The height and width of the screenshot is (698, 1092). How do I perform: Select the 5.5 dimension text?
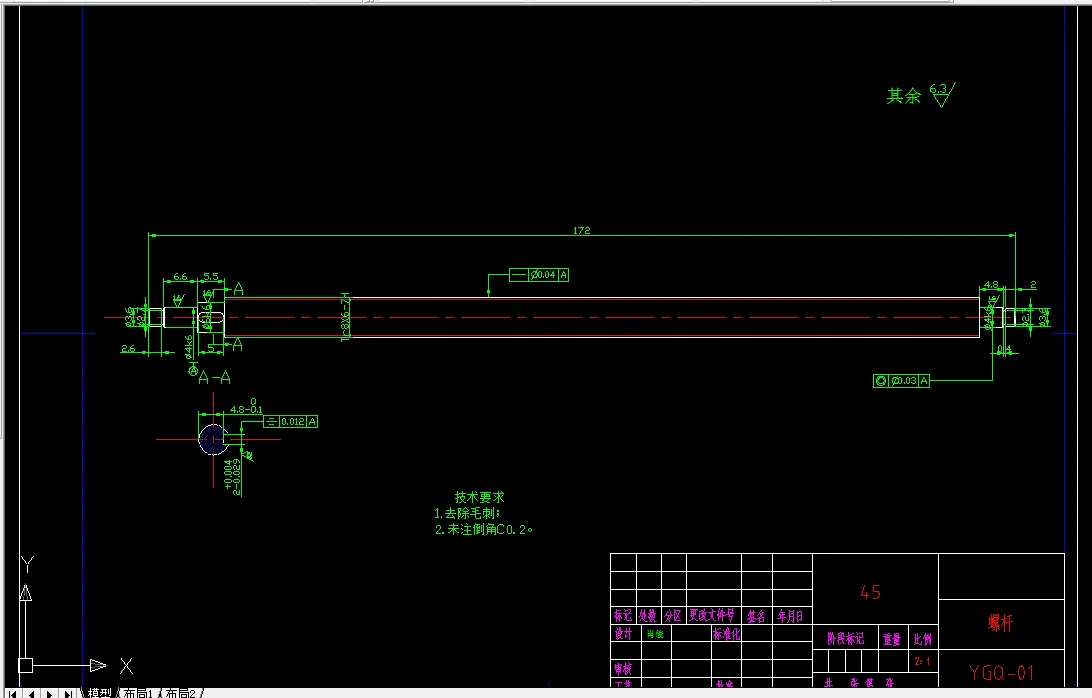click(x=210, y=277)
